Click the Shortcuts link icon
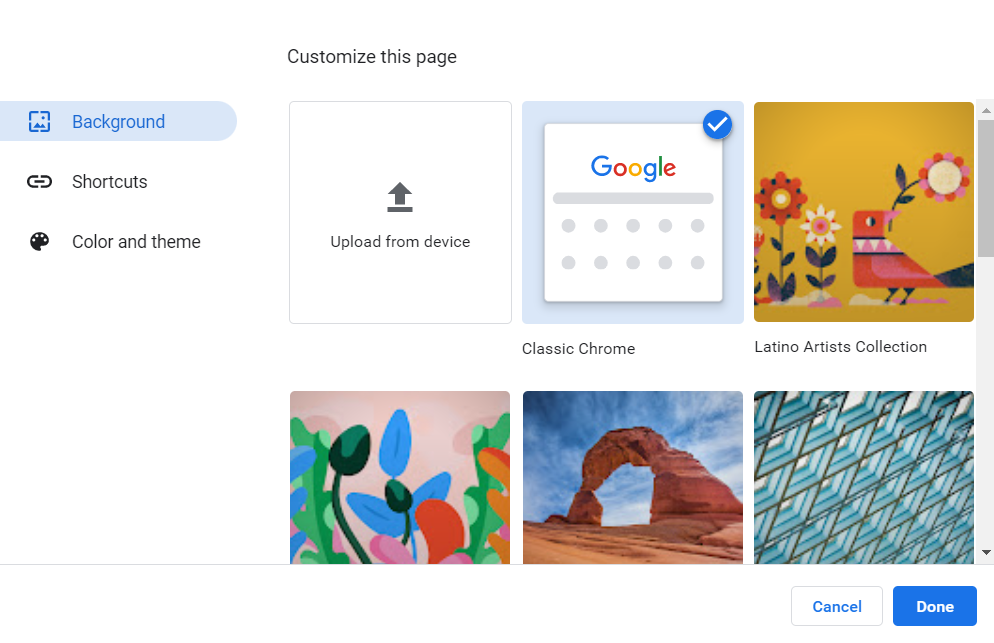Image resolution: width=994 pixels, height=643 pixels. 39,181
